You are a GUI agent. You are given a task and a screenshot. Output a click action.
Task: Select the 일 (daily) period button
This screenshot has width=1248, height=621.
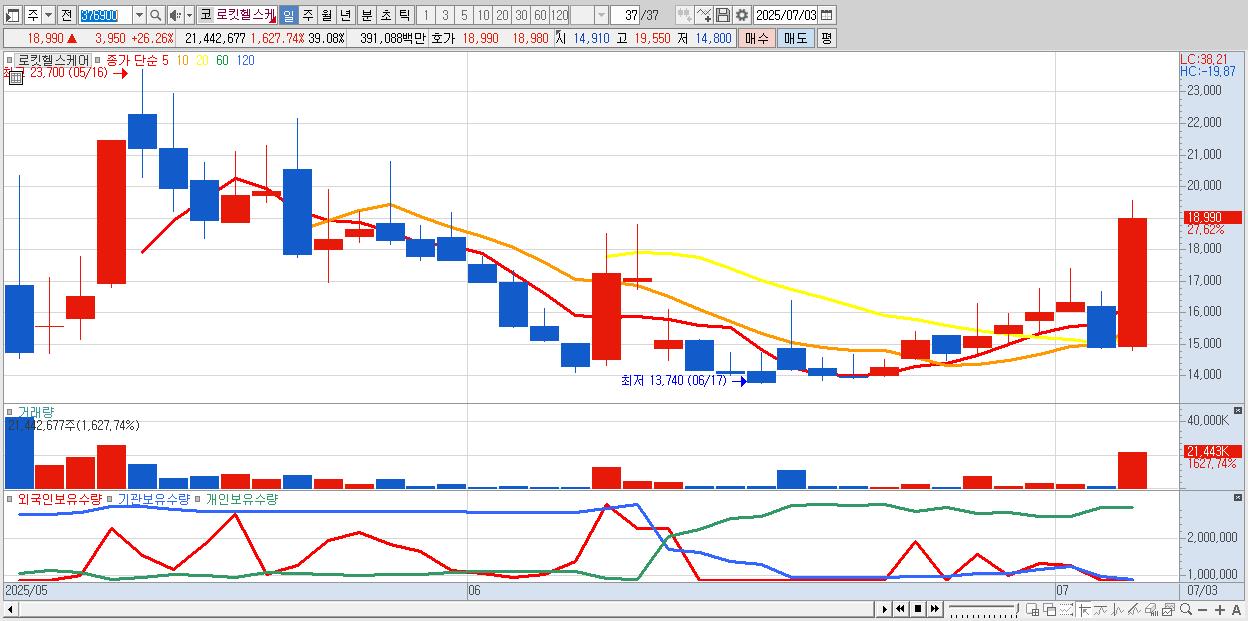(288, 15)
